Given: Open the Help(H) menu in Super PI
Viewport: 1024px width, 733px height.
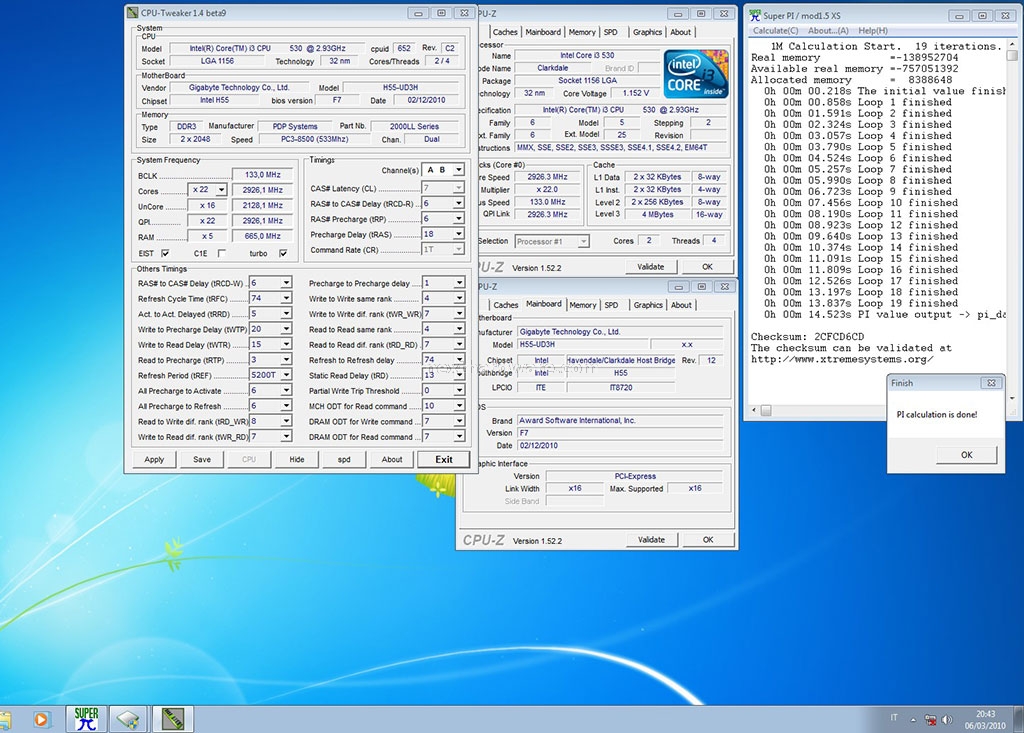Looking at the screenshot, I should (x=872, y=31).
